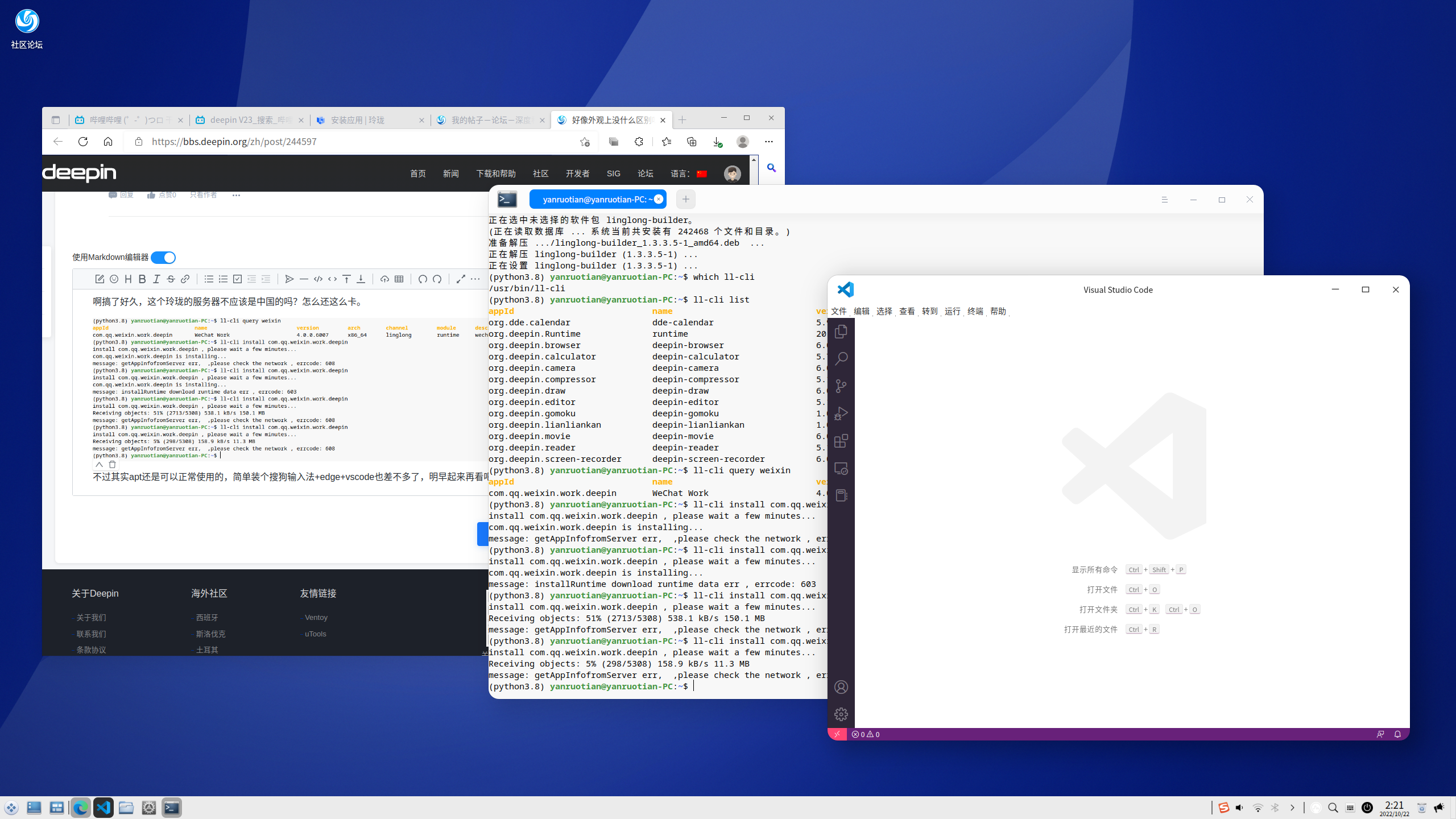Viewport: 1456px width, 819px height.
Task: Click the 关于我们 footer link
Action: [91, 617]
